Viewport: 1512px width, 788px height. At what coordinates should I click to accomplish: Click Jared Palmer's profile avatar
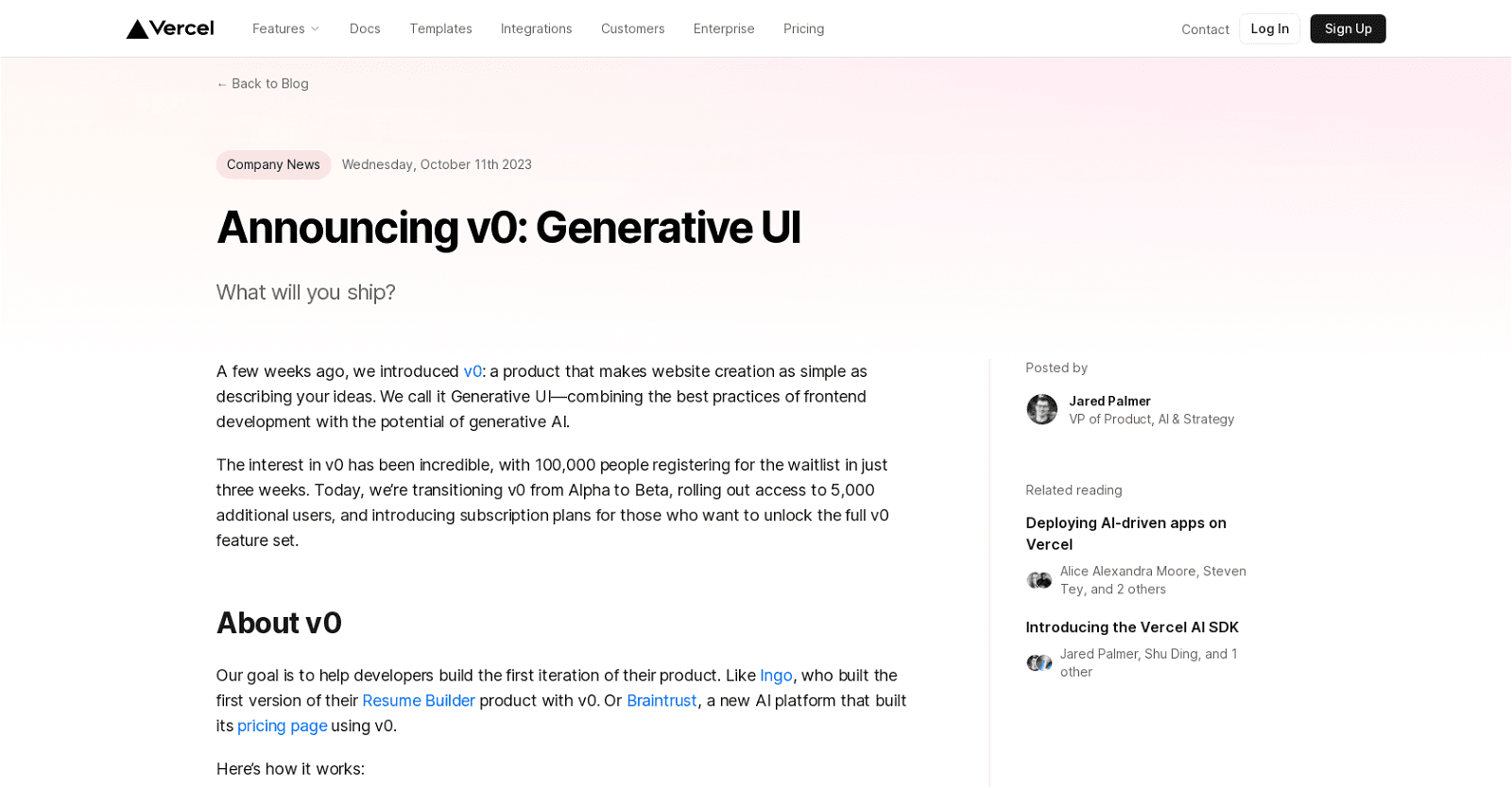click(1041, 408)
